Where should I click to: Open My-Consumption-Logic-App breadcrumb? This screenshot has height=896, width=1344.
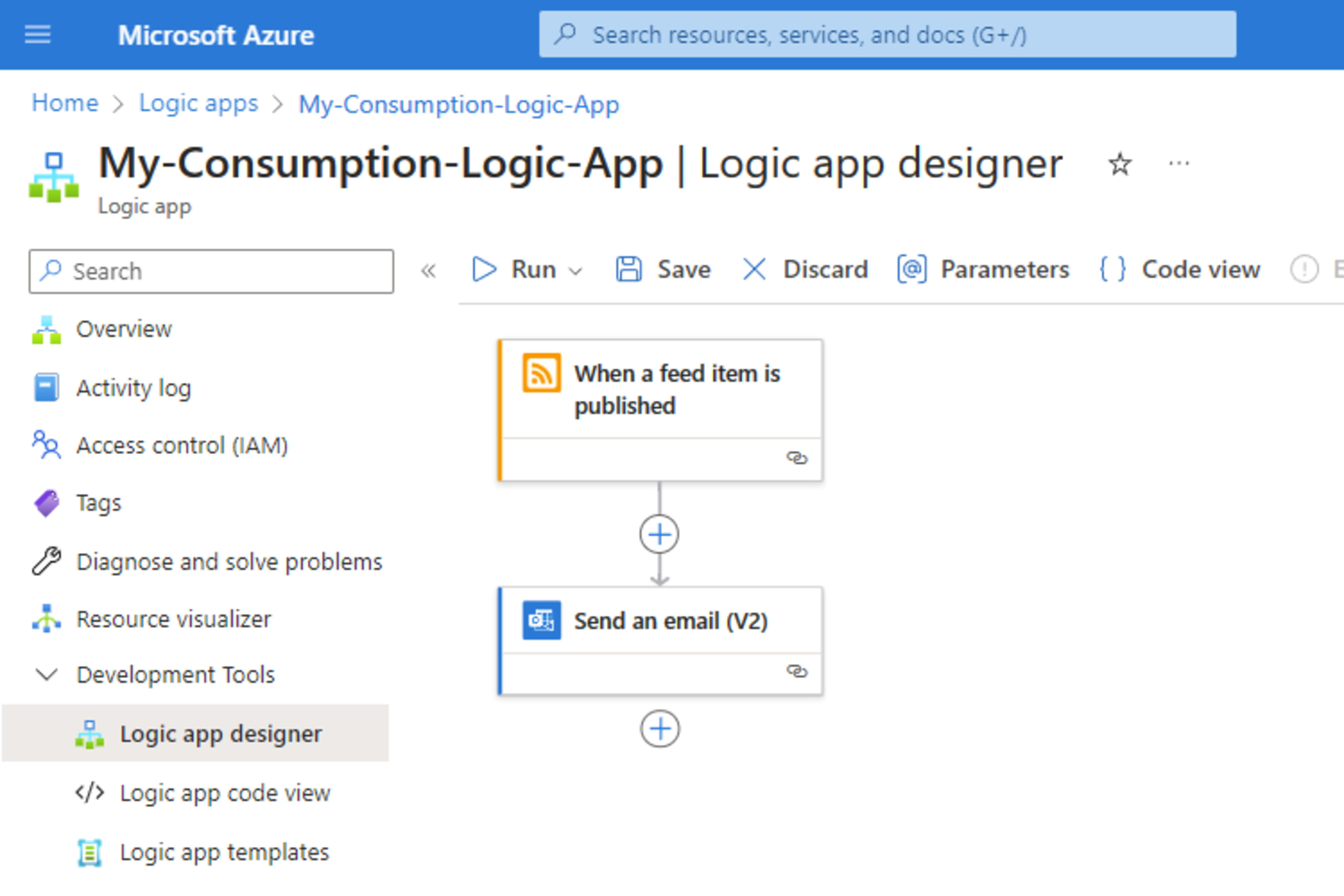[x=459, y=105]
